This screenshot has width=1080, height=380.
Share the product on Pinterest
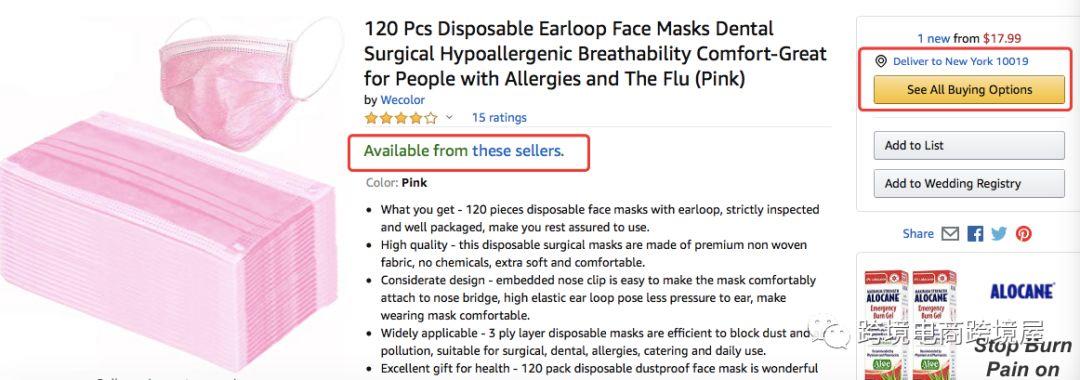1024,234
